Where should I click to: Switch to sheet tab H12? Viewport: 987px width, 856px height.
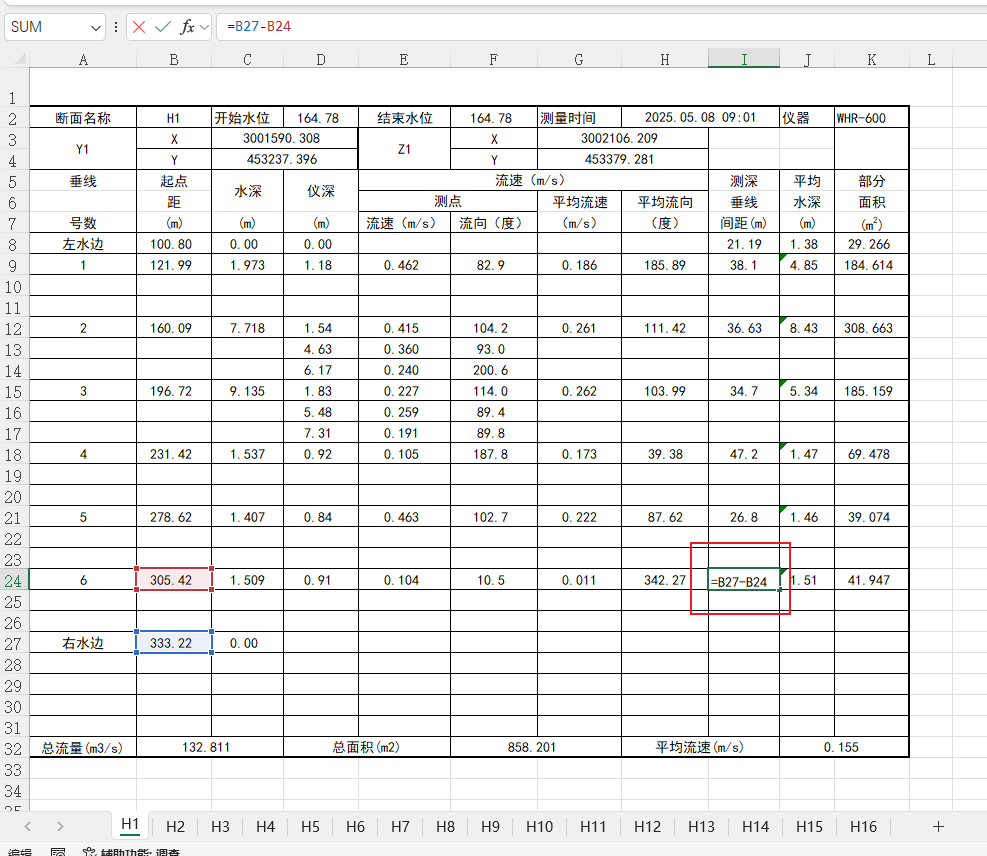point(647,826)
